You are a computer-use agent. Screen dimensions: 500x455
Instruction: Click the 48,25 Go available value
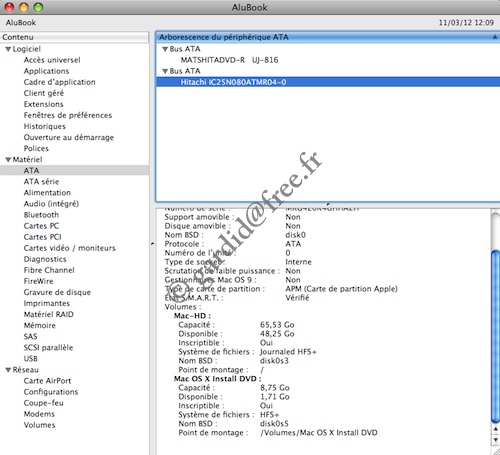click(277, 334)
